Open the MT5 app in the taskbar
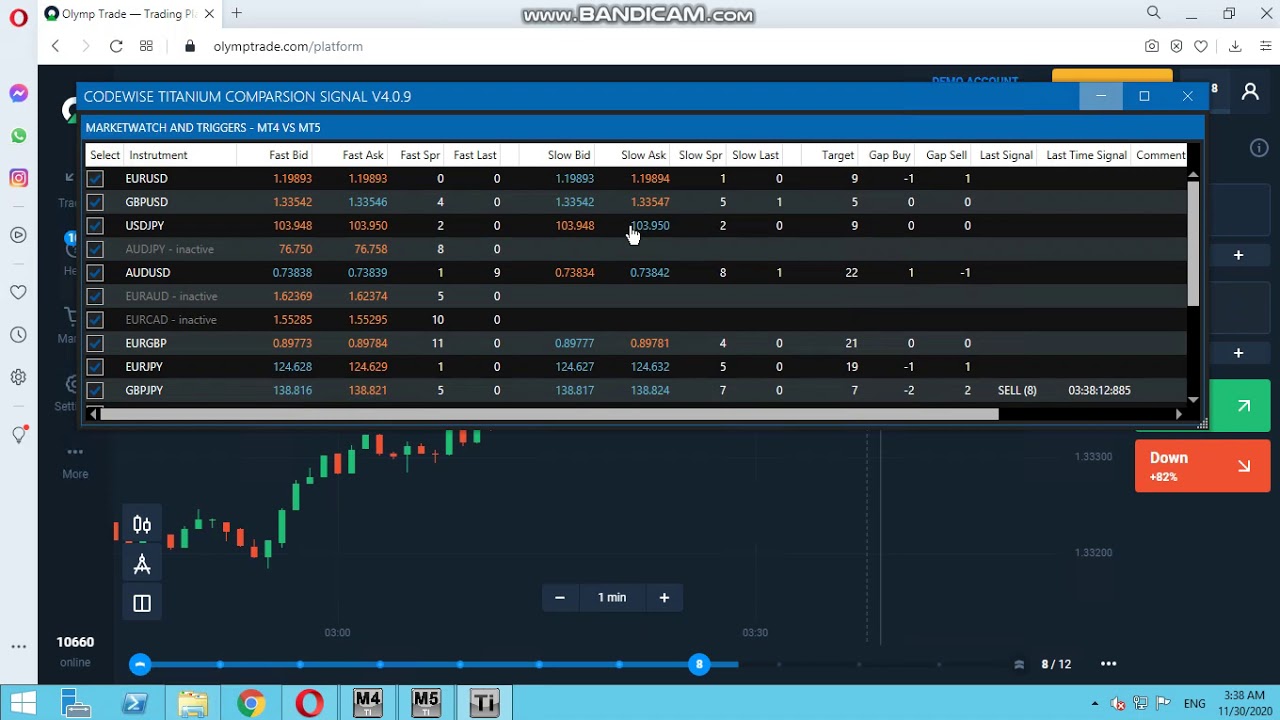1280x720 pixels. pyautogui.click(x=426, y=703)
